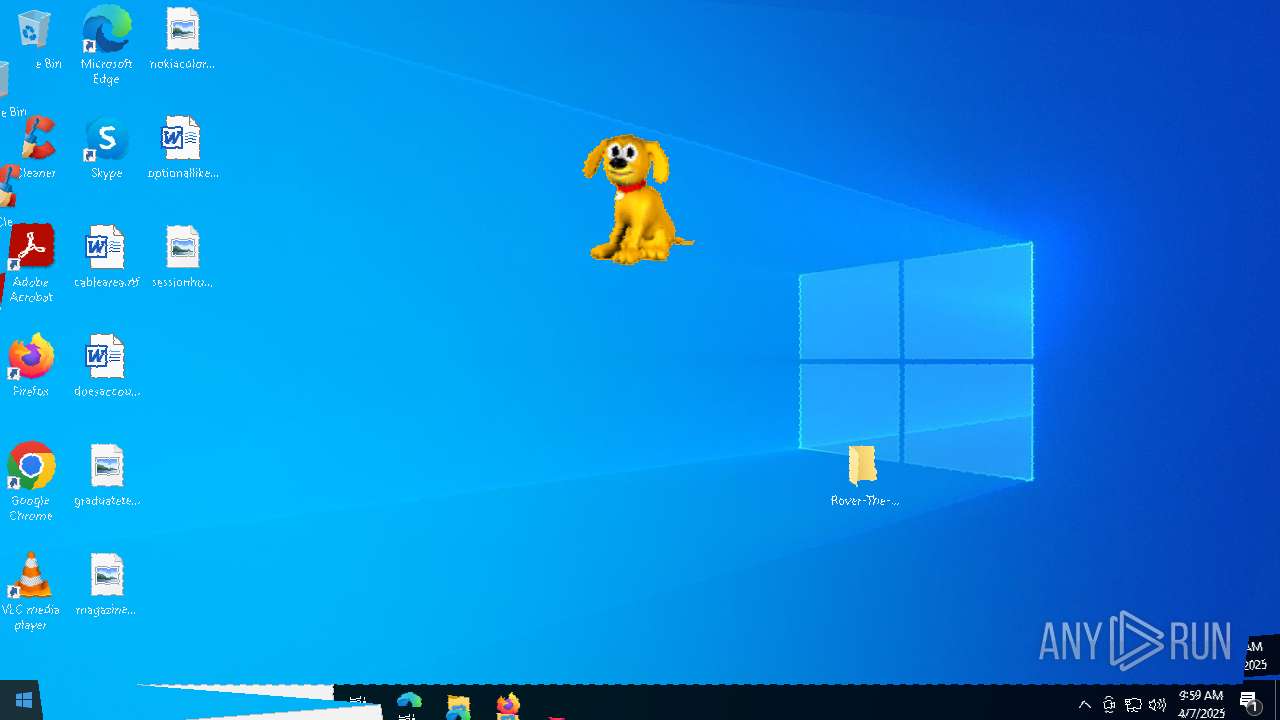Select the Microsoft Edge desktop shortcut

coord(106,45)
